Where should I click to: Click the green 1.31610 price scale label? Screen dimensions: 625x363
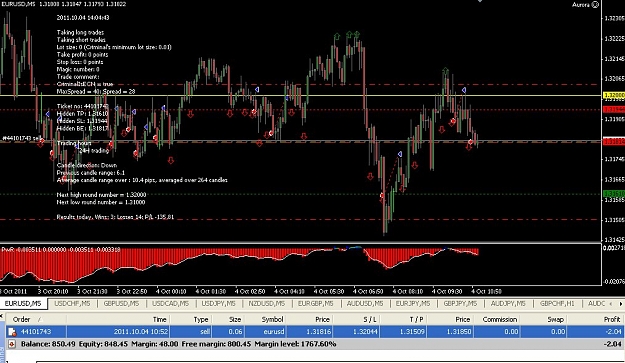614,194
